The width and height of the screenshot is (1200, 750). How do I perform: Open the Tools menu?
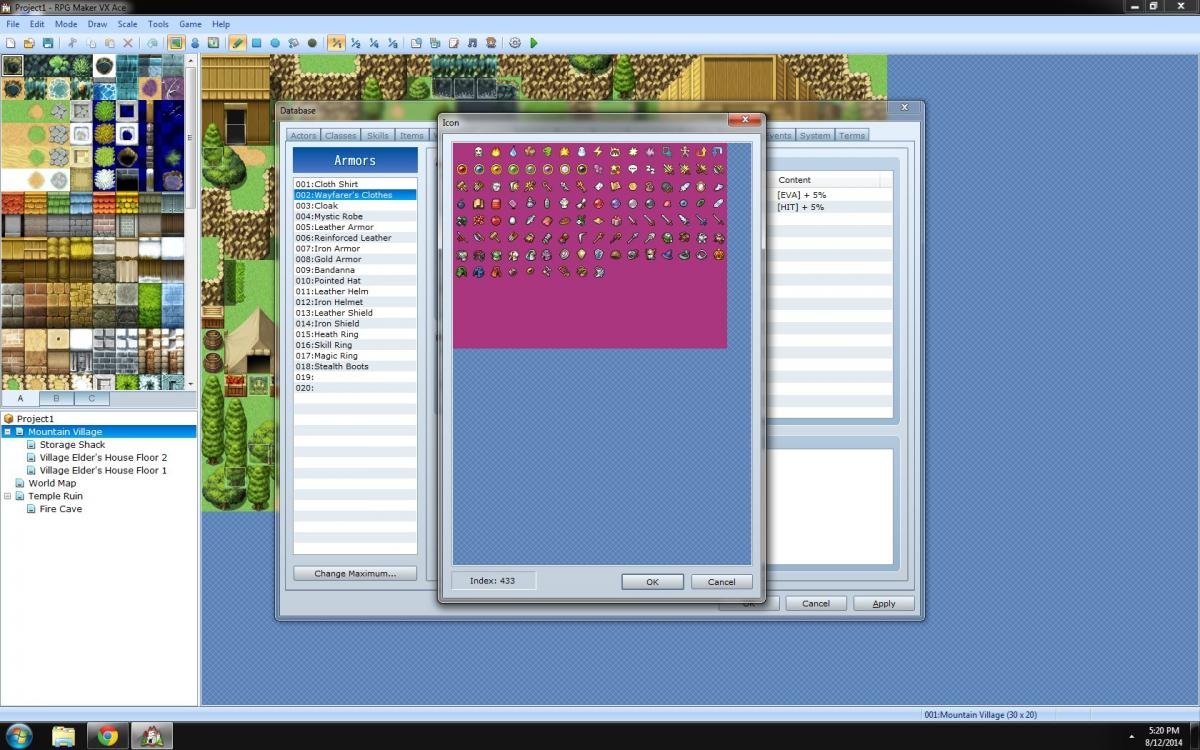coord(158,24)
